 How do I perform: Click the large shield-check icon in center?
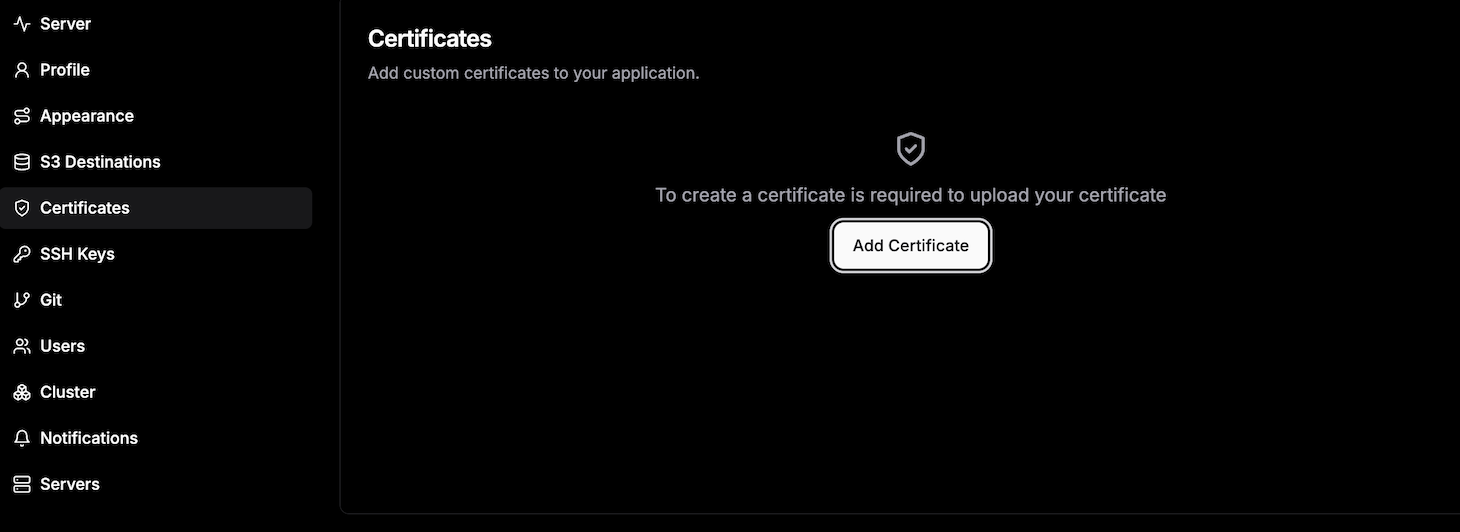pyautogui.click(x=910, y=149)
